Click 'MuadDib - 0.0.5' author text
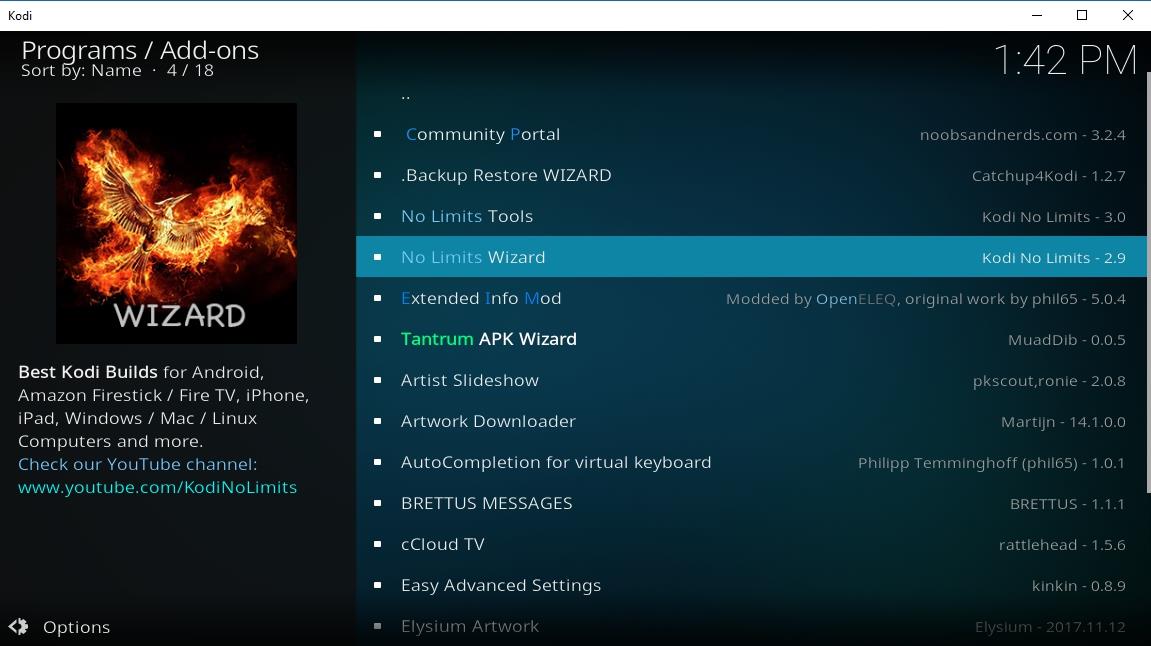The width and height of the screenshot is (1151, 646). (x=1067, y=340)
